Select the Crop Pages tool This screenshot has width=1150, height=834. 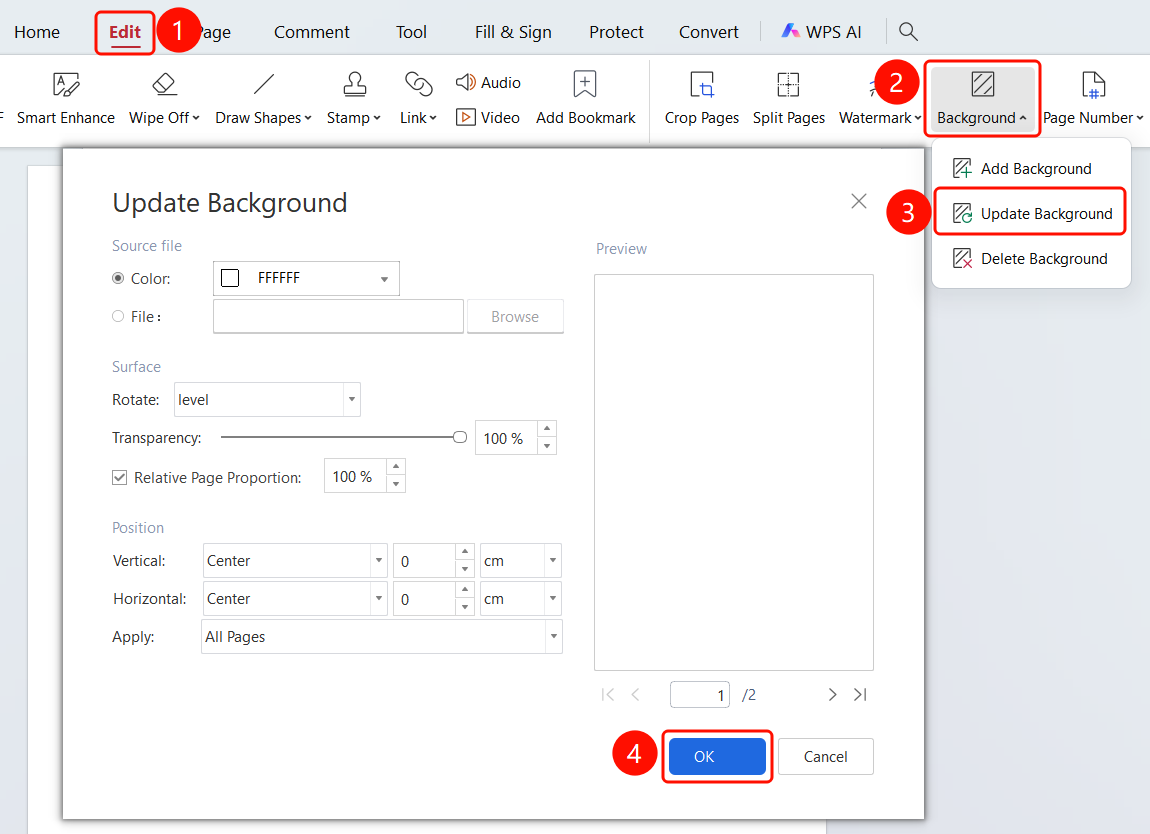pos(702,99)
